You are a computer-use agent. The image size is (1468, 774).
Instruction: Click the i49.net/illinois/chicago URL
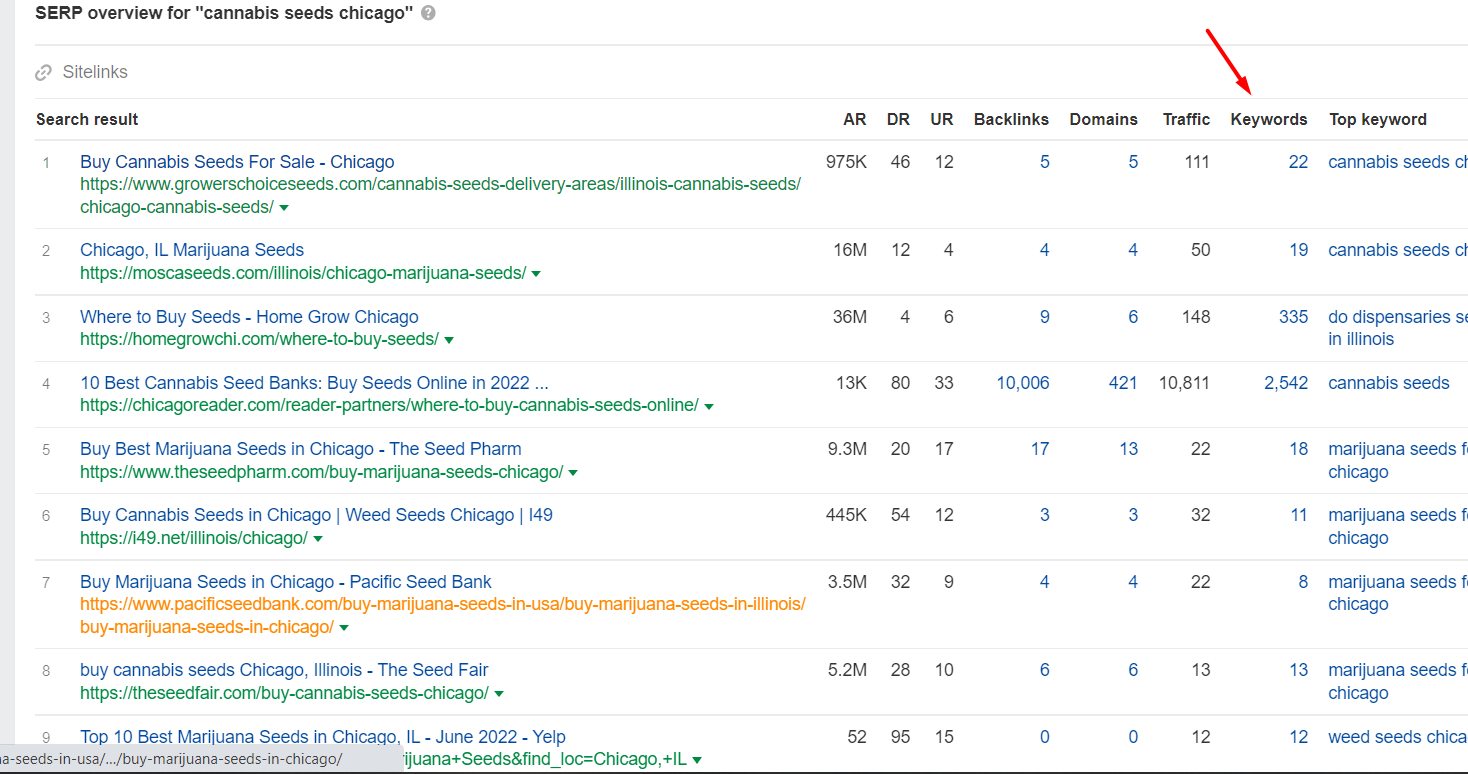click(194, 538)
